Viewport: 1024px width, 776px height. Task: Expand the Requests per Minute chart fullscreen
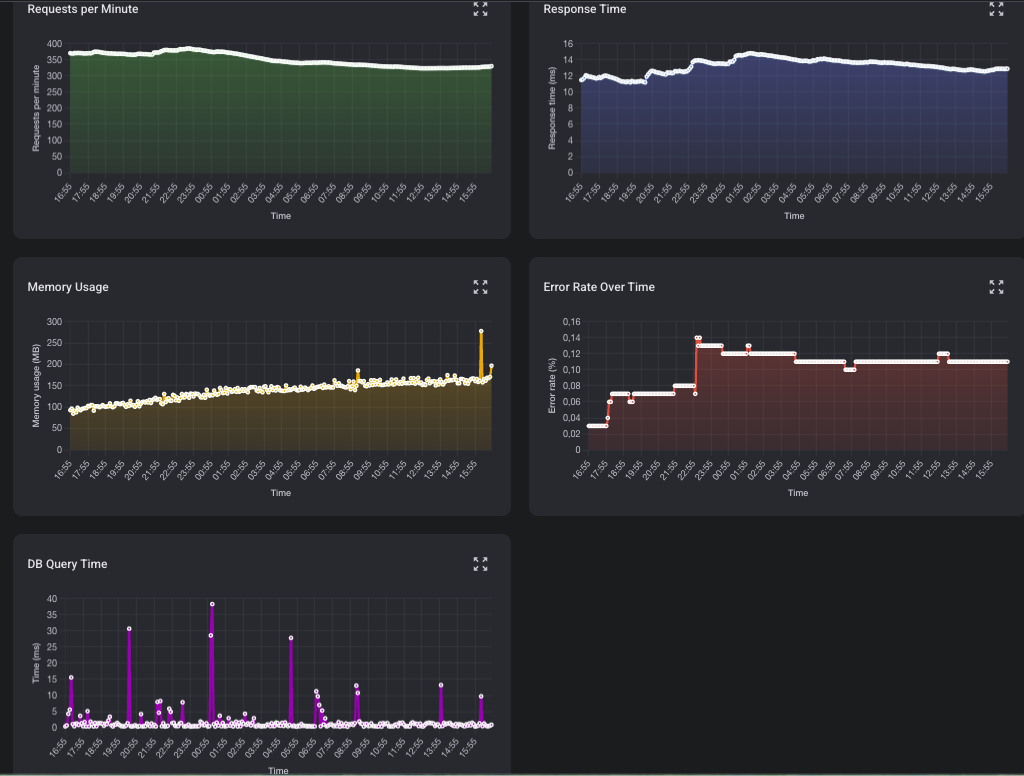(480, 9)
